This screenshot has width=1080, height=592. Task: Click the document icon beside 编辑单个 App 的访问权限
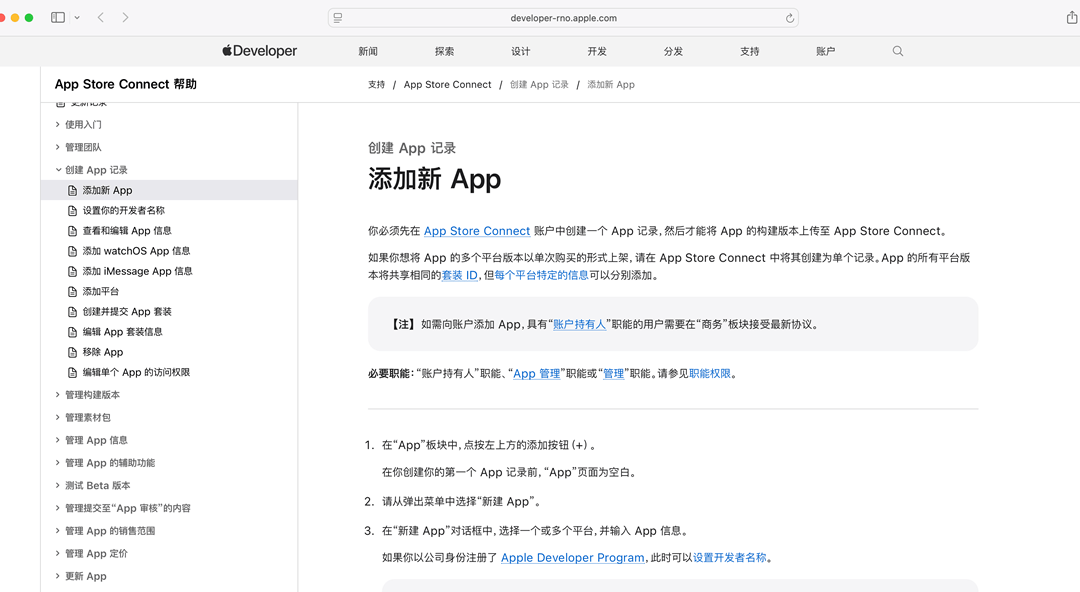click(x=72, y=373)
